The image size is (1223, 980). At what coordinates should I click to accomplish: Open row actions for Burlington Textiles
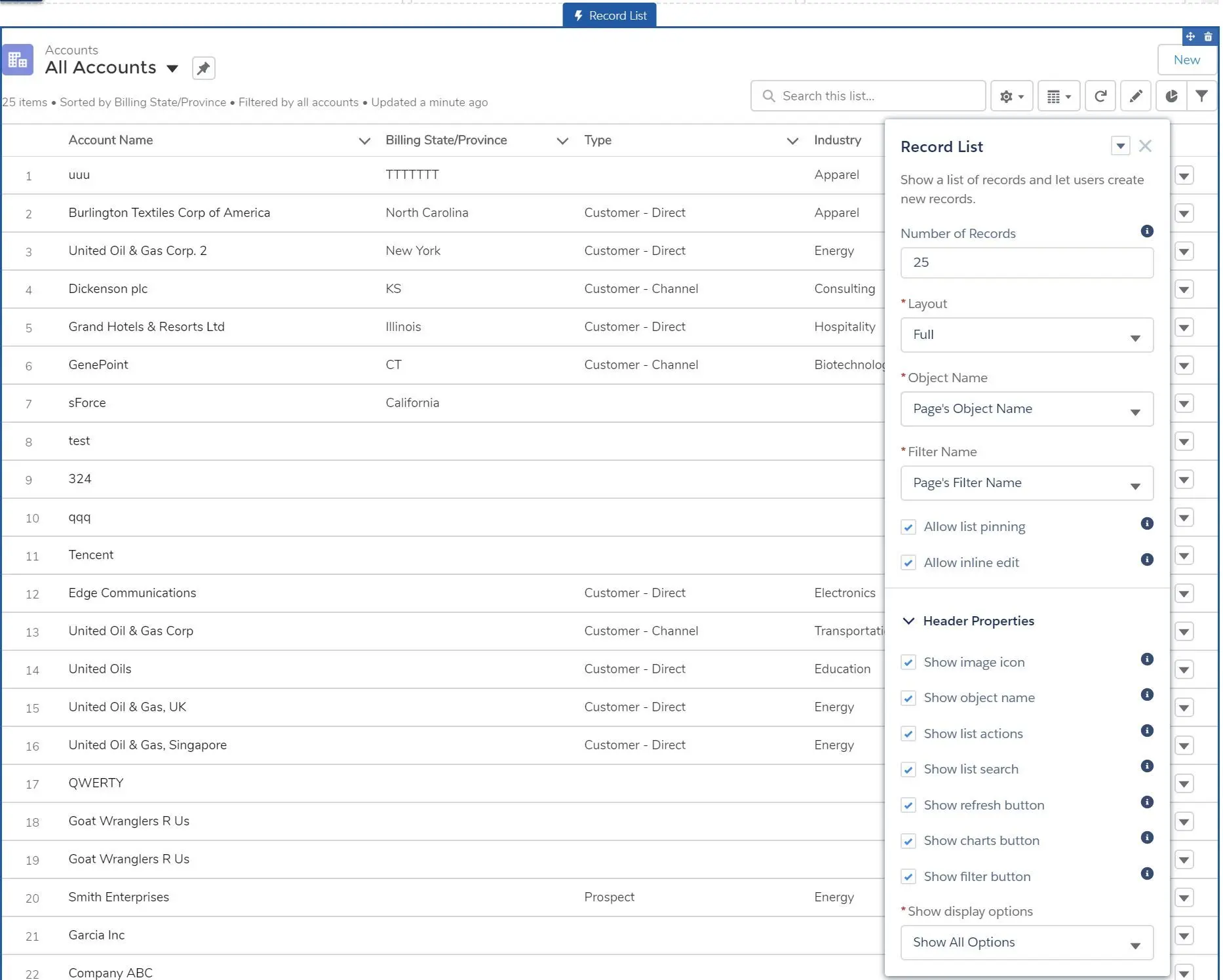[x=1184, y=214]
